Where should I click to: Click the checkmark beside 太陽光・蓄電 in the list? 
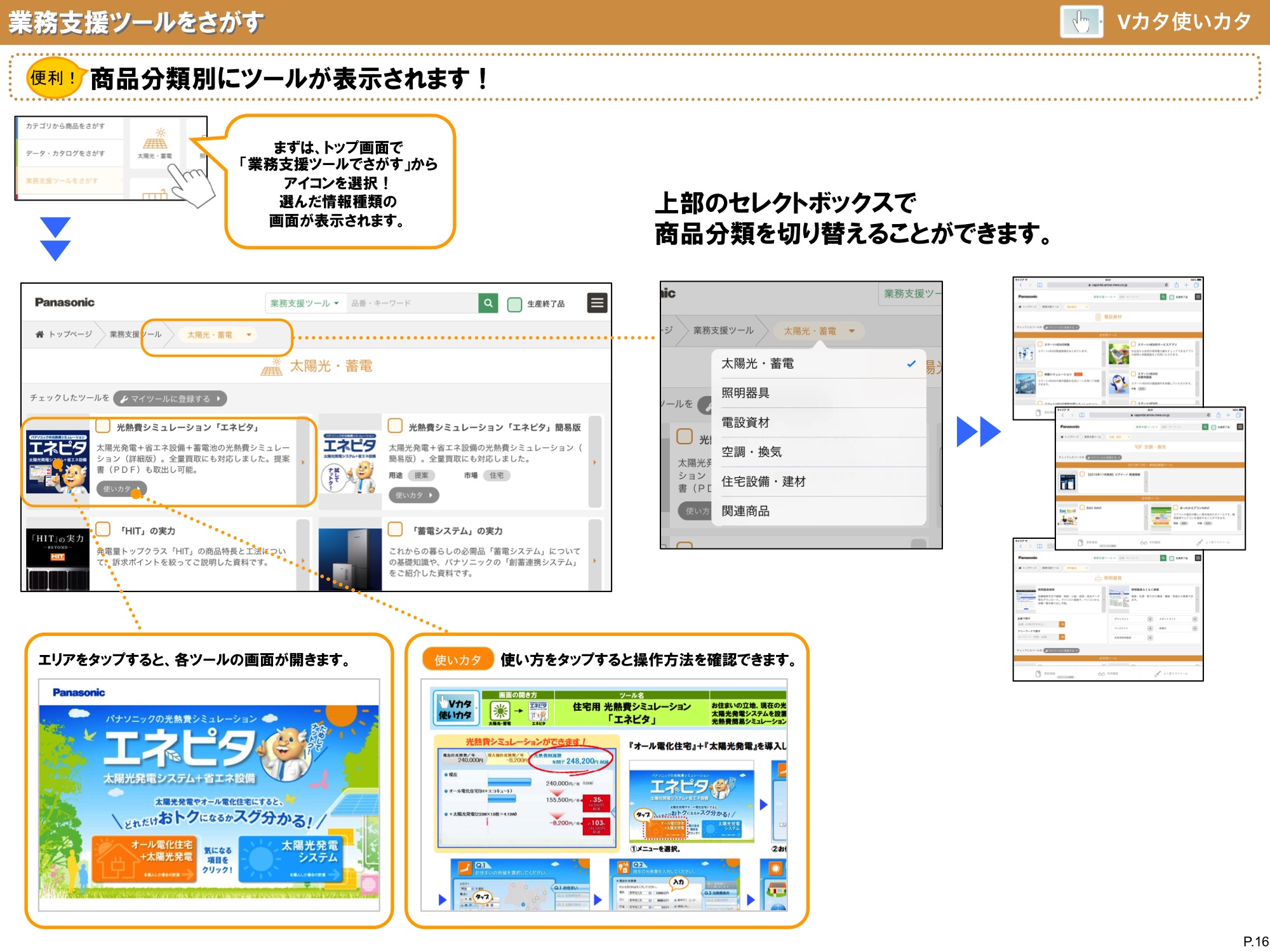(911, 363)
